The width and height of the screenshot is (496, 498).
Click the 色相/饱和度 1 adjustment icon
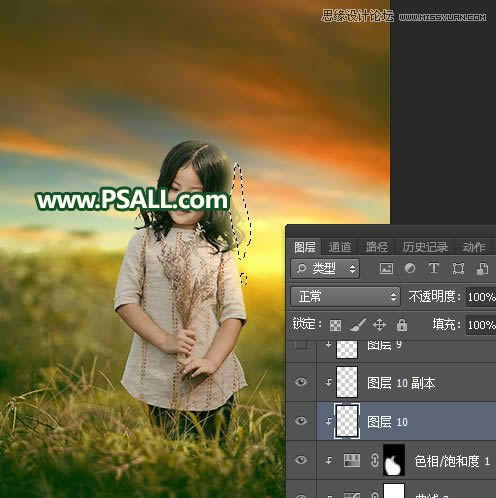(352, 460)
